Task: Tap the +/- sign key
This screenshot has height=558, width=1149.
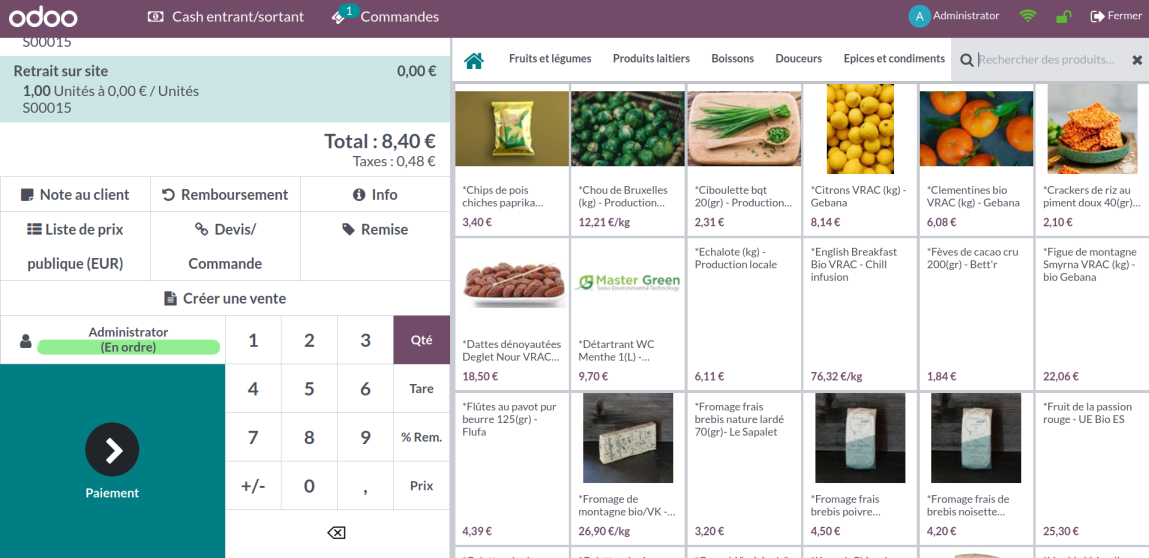Action: click(x=254, y=486)
